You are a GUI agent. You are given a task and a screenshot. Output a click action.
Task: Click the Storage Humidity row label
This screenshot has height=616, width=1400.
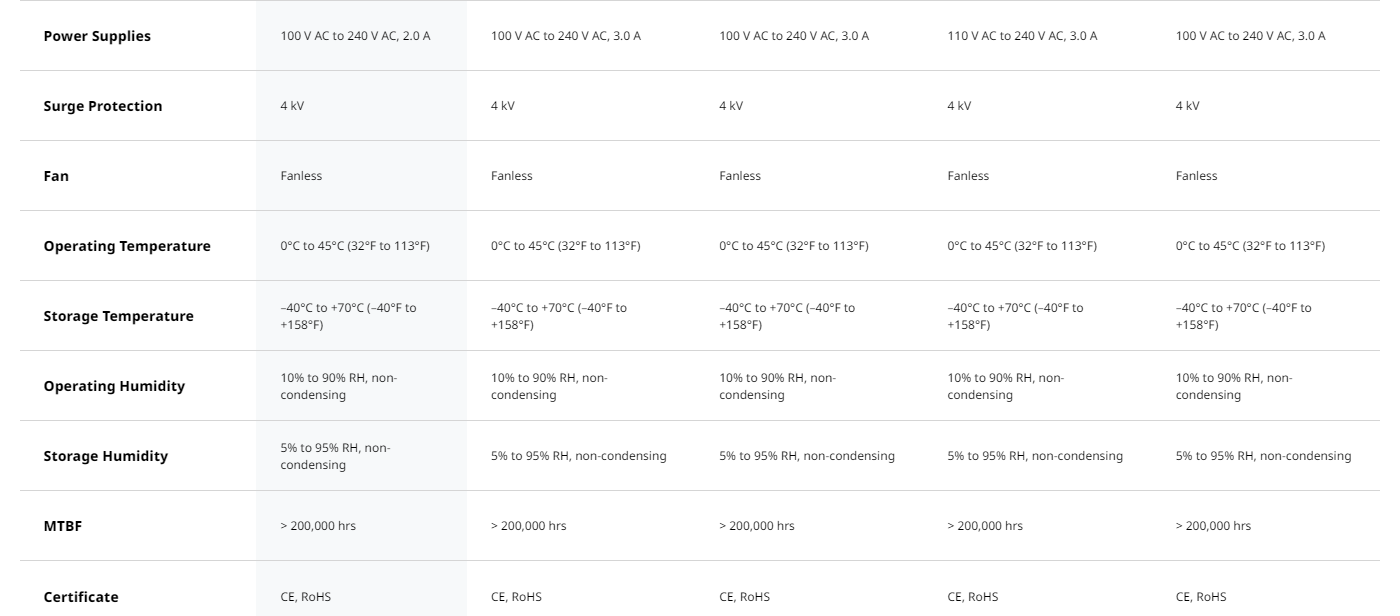pyautogui.click(x=106, y=456)
